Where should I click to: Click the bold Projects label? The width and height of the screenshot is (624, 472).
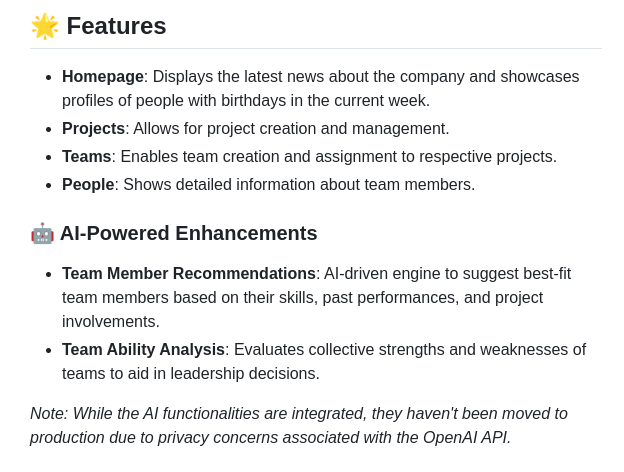[94, 129]
